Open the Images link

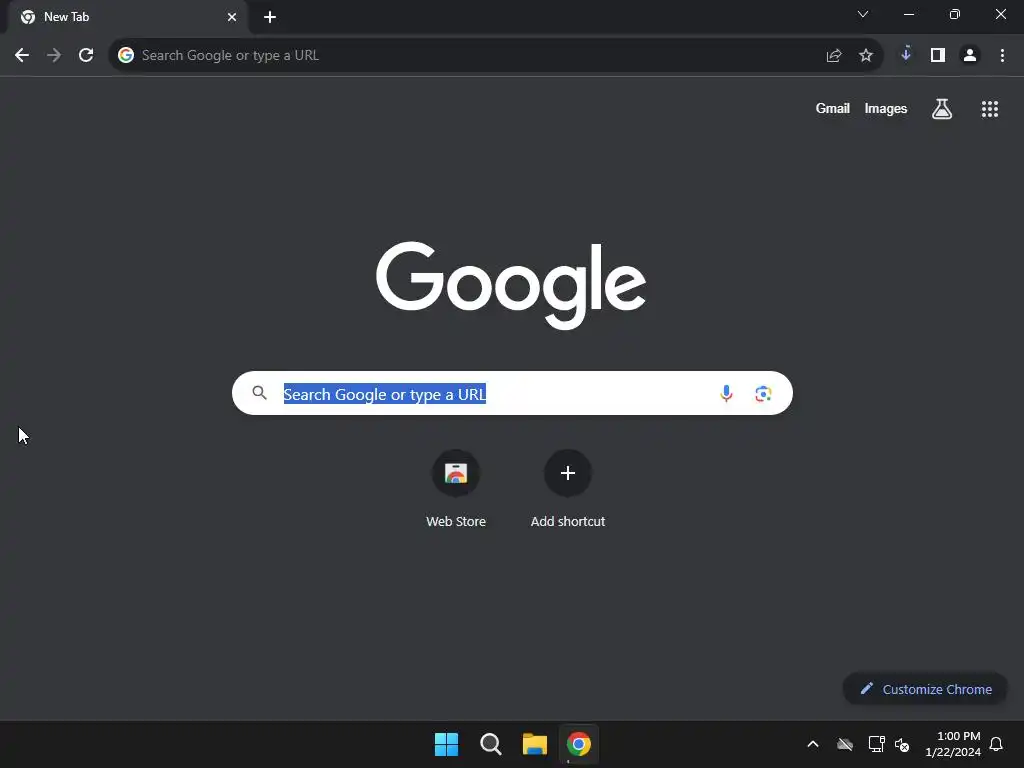pyautogui.click(x=886, y=108)
